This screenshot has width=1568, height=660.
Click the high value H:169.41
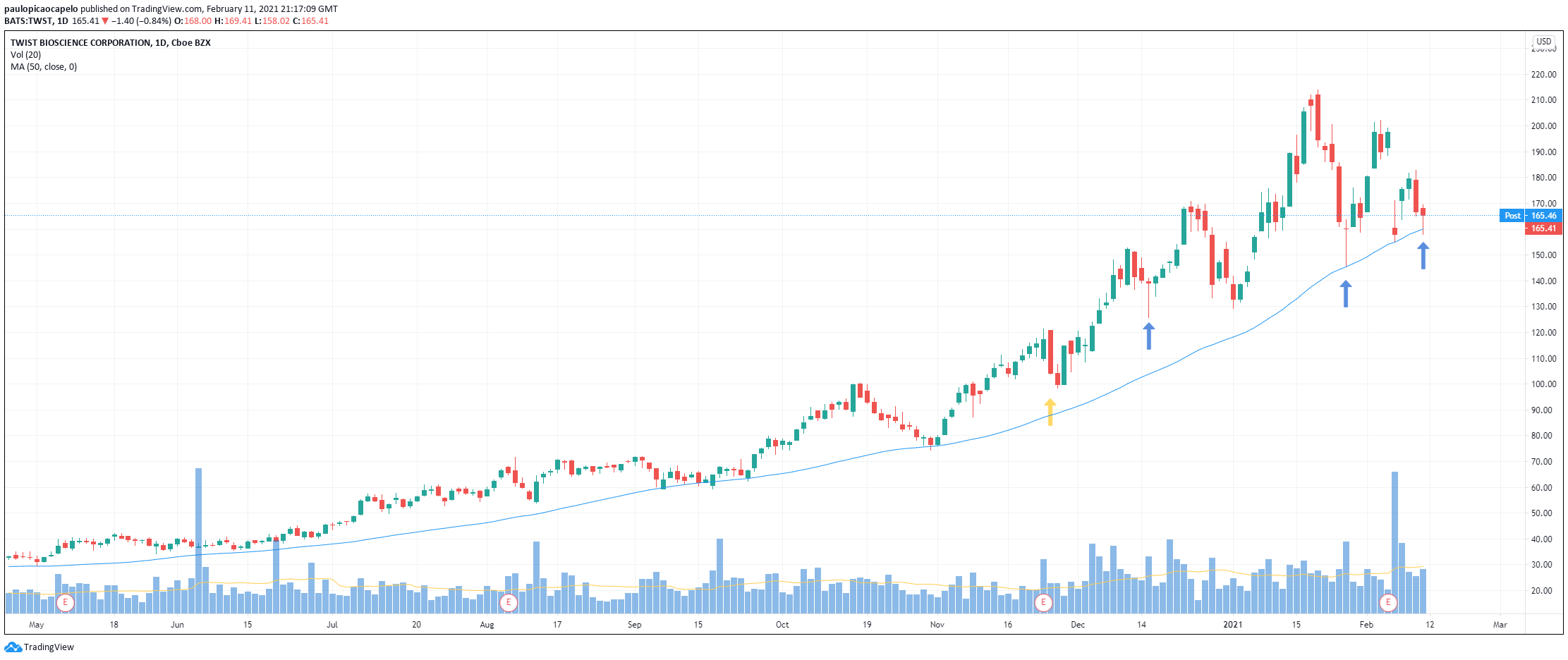click(x=233, y=21)
